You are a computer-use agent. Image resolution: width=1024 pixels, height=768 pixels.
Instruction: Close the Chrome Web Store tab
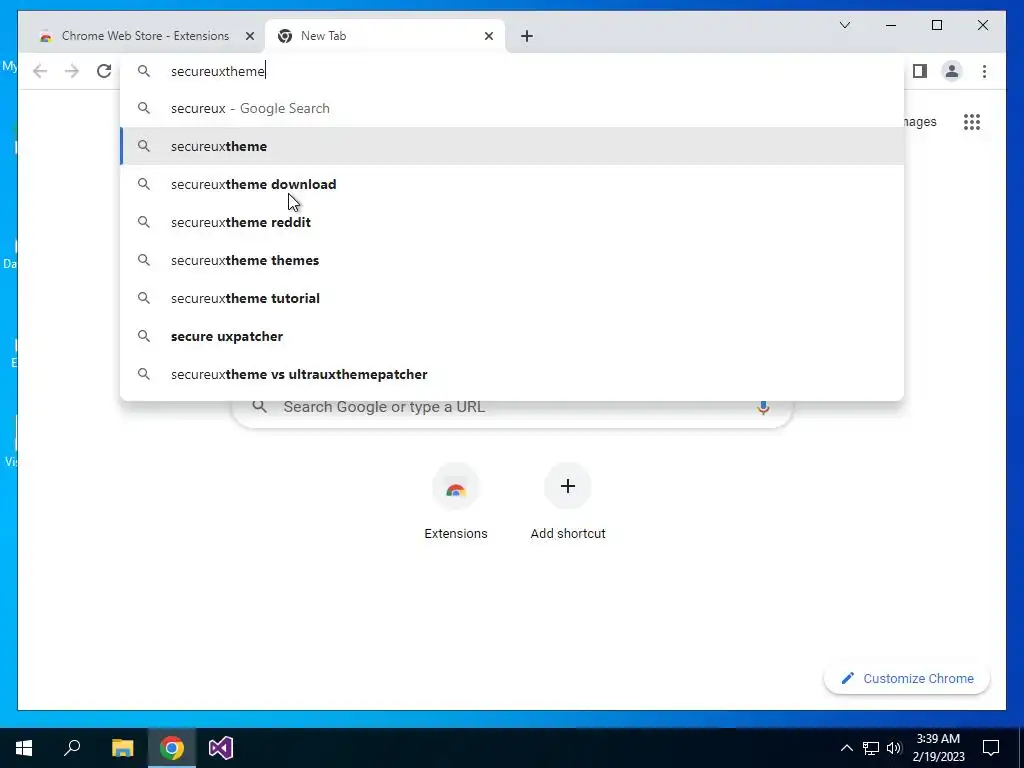coord(249,36)
